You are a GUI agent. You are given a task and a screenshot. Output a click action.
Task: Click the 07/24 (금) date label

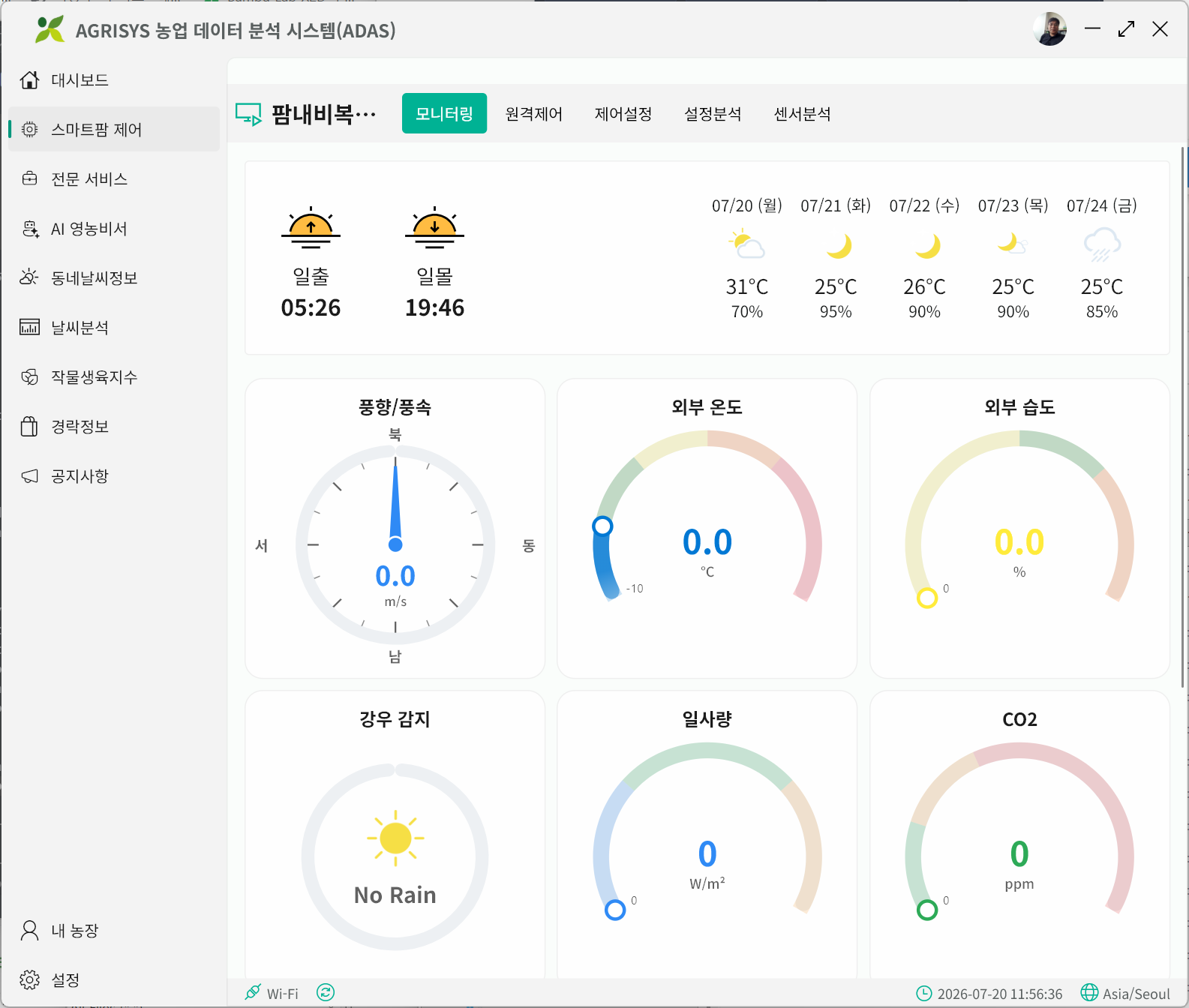1102,205
